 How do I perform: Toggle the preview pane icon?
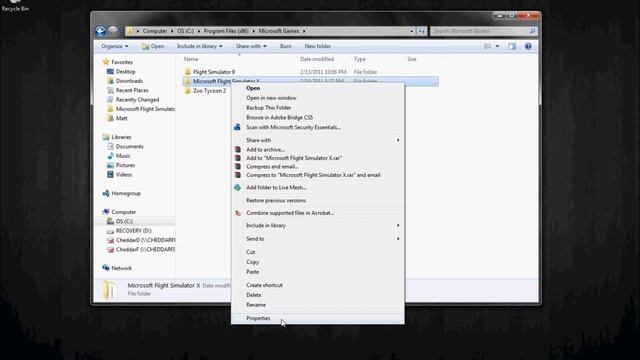coord(512,46)
